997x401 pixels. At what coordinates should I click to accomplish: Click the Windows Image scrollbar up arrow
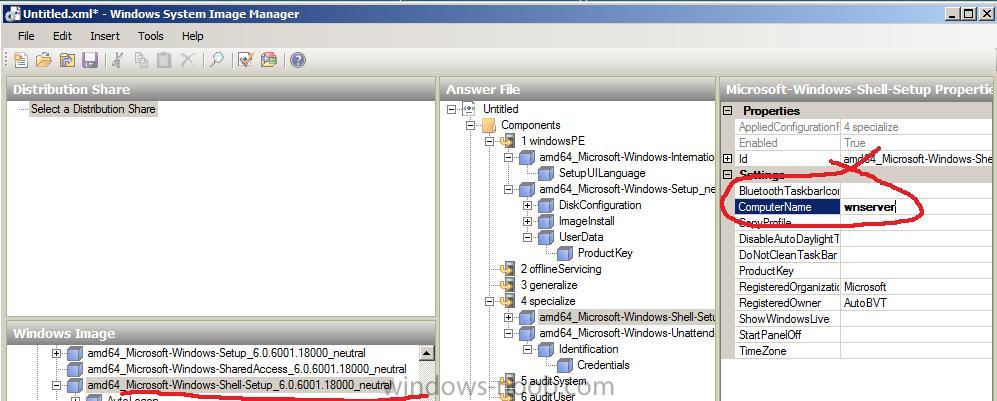coord(427,353)
